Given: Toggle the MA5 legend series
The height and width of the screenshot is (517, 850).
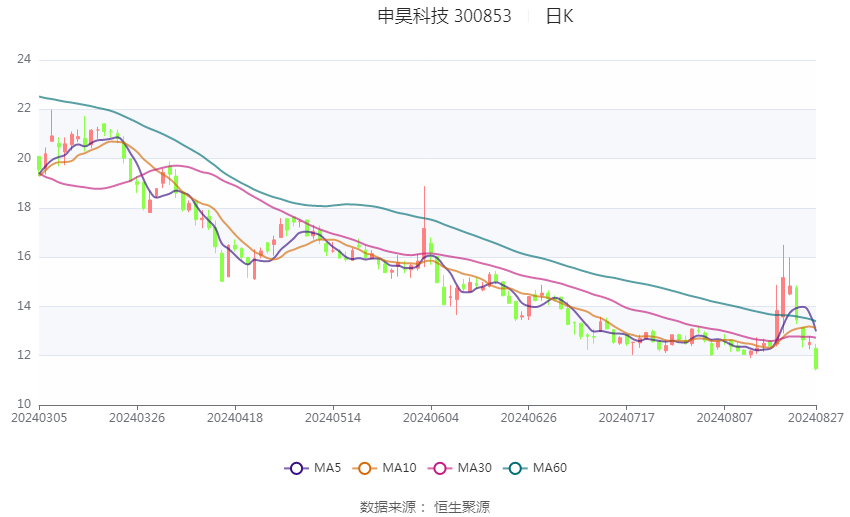Looking at the screenshot, I should click(313, 468).
